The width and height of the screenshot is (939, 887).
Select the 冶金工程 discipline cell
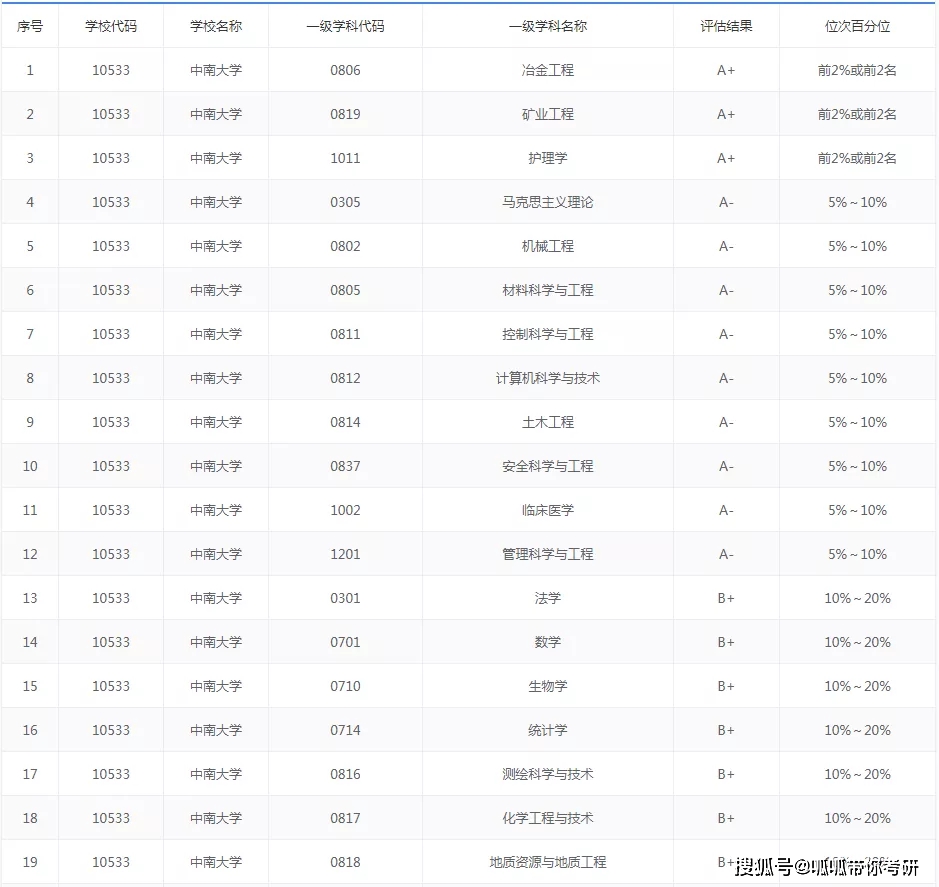point(547,70)
